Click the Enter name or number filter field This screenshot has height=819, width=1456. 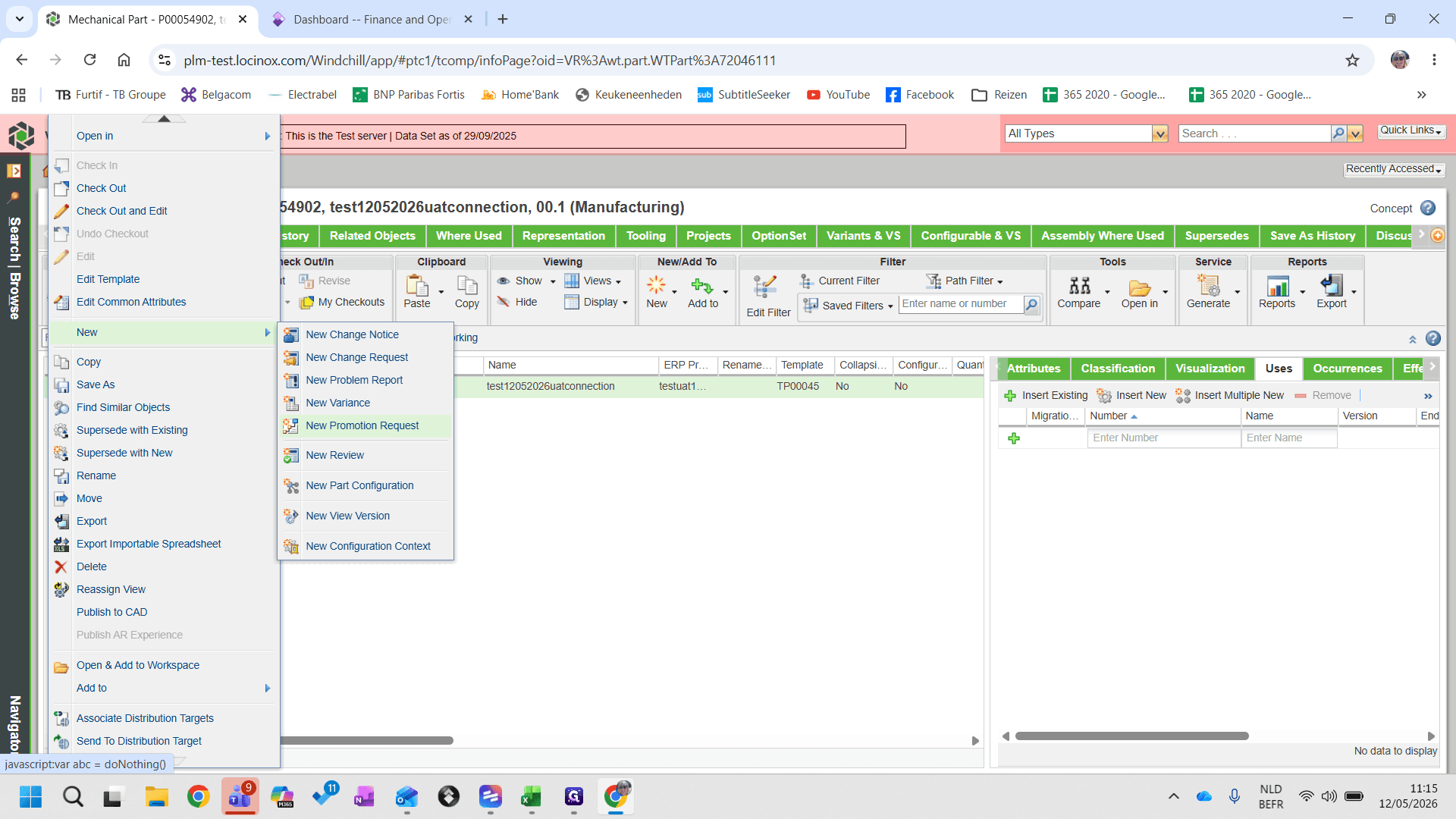[961, 304]
